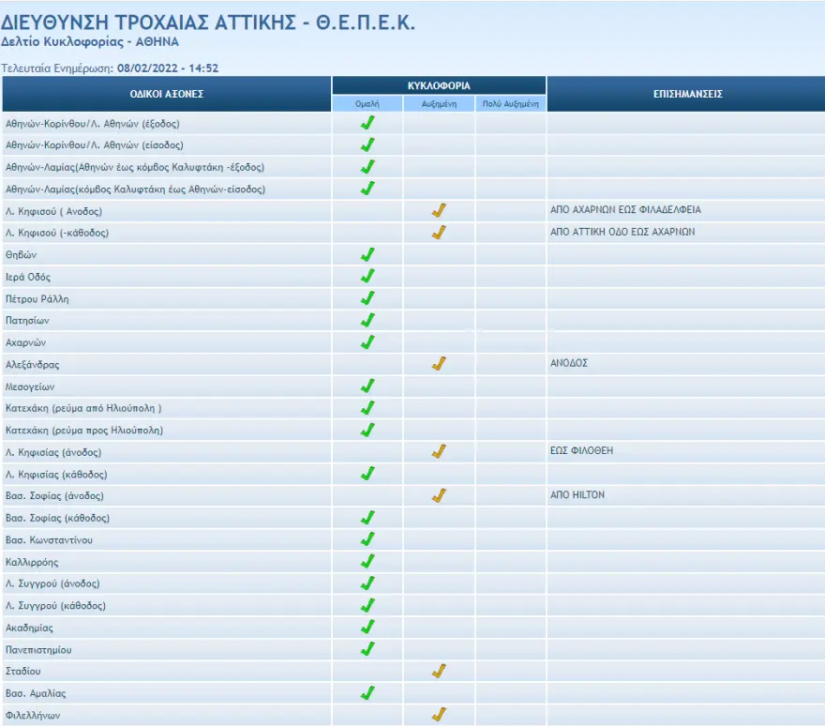Click green checkmark for Πανεπιστημίου row
This screenshot has width=825, height=727.
coord(367,649)
